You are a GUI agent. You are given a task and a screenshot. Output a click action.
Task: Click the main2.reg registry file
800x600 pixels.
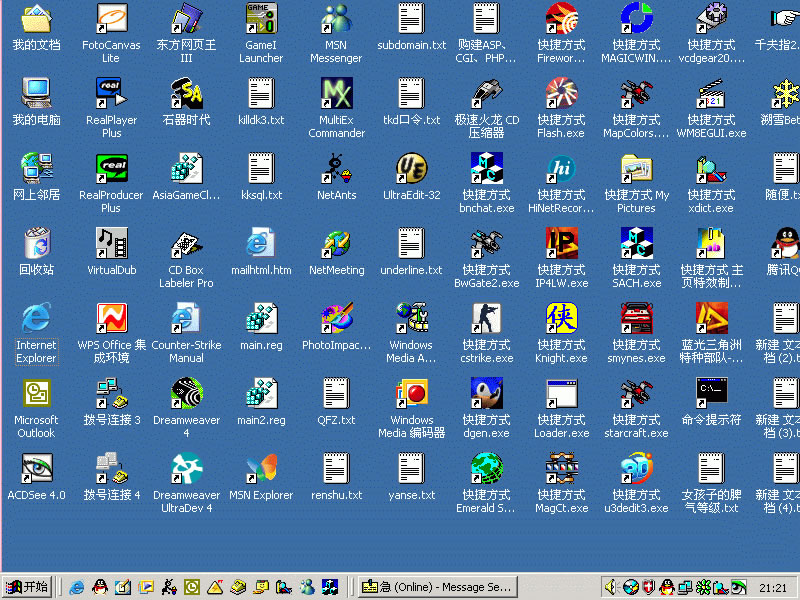[x=261, y=393]
